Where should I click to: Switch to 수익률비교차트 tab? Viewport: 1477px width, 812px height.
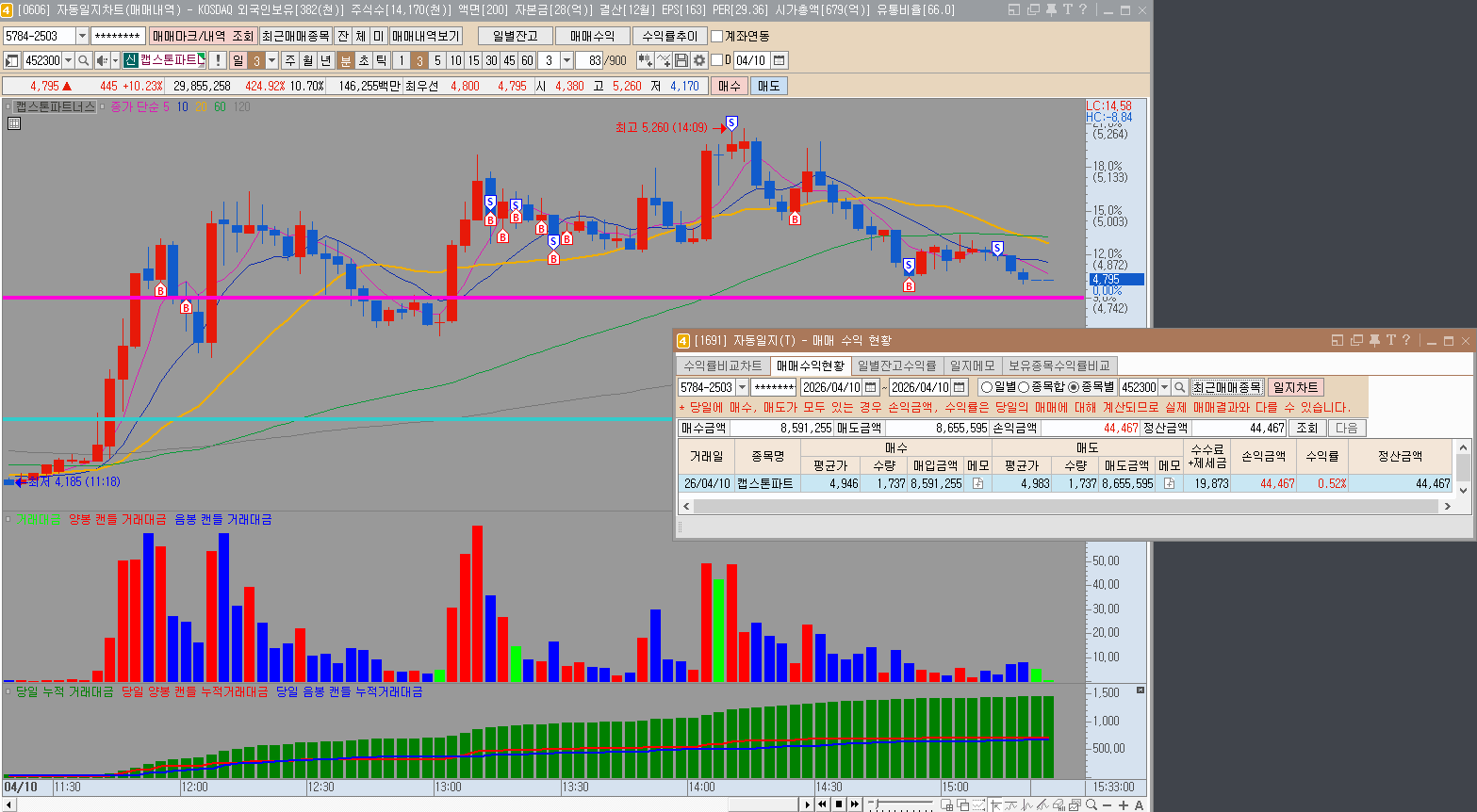pos(723,365)
